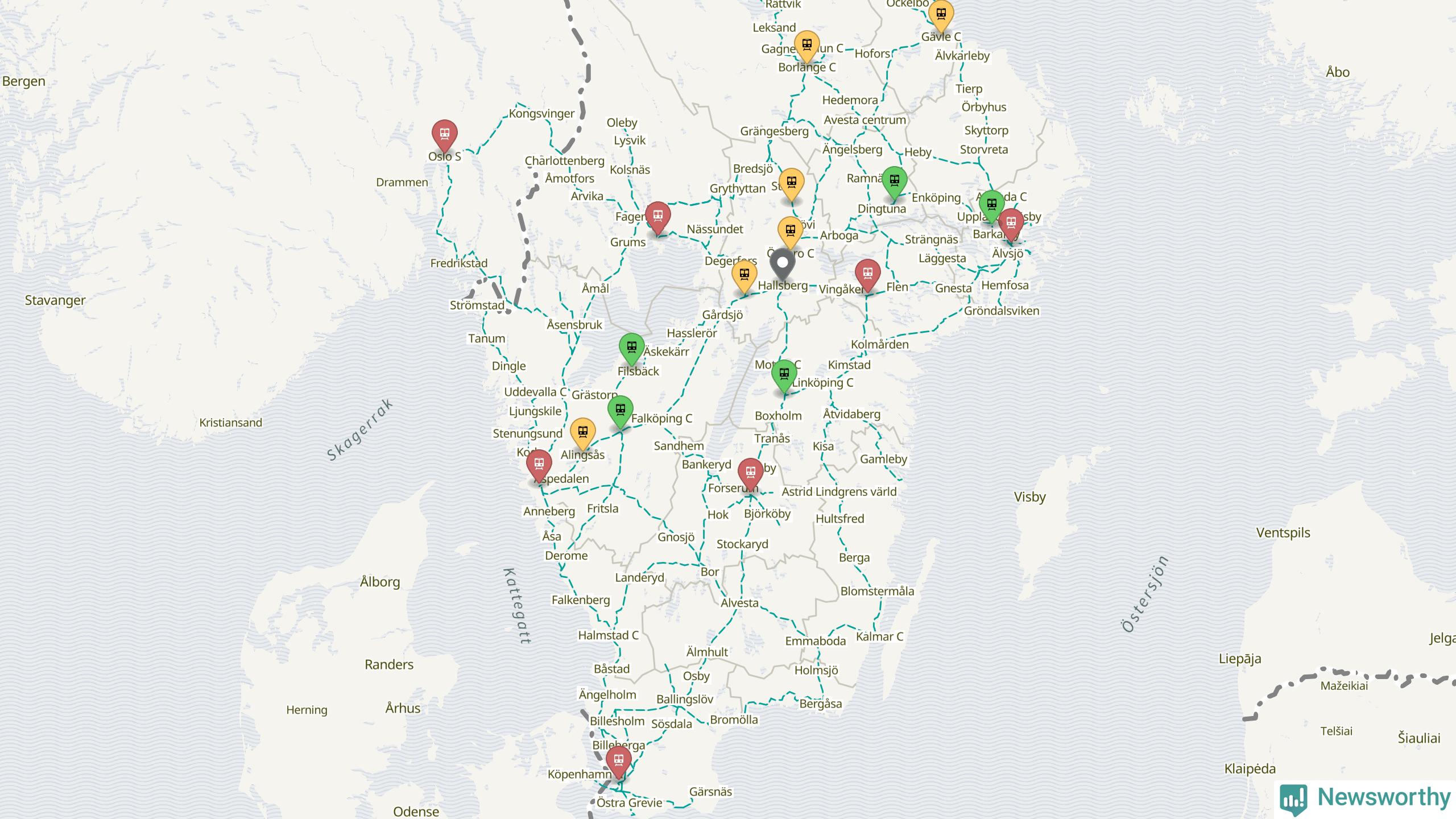This screenshot has width=1456, height=819.
Task: Click the red train marker near Aspedalen
Action: click(x=539, y=465)
